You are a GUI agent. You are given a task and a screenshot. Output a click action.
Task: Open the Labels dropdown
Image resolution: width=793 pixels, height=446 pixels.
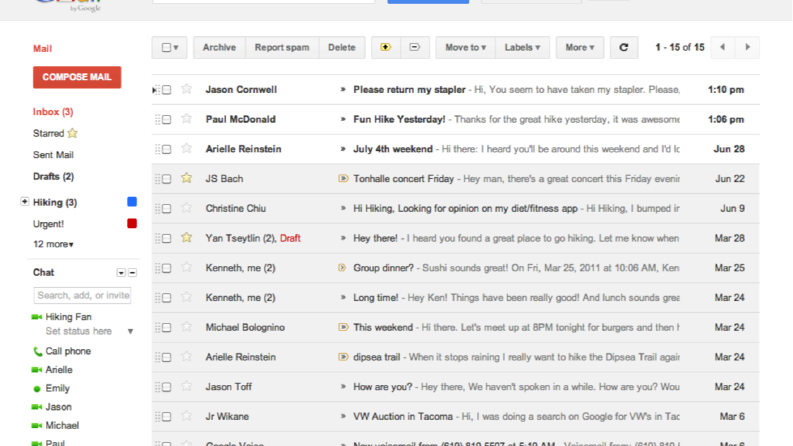pos(522,48)
